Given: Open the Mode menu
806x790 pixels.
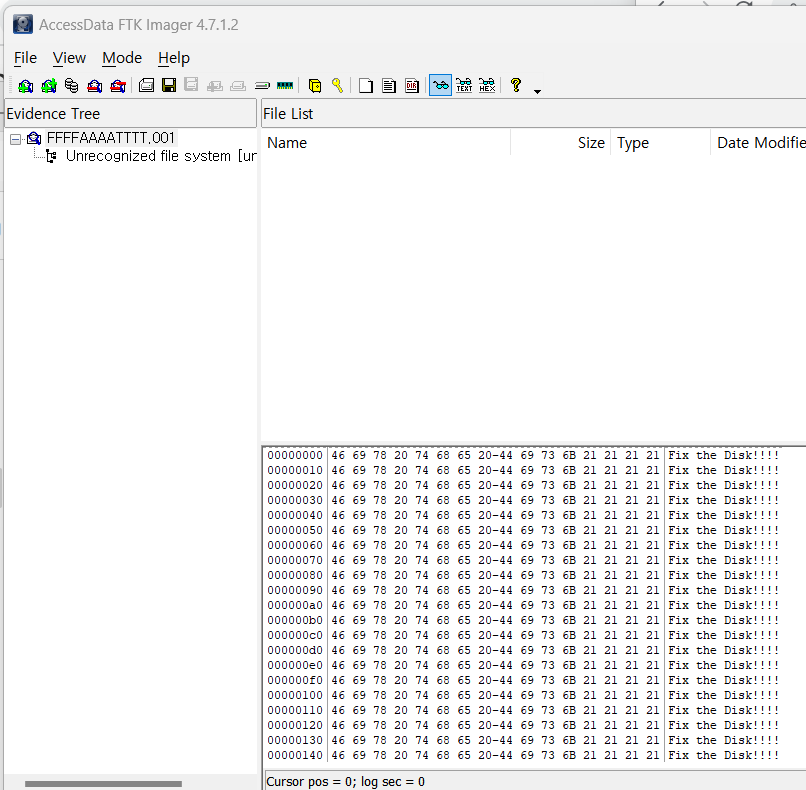Looking at the screenshot, I should (x=122, y=58).
